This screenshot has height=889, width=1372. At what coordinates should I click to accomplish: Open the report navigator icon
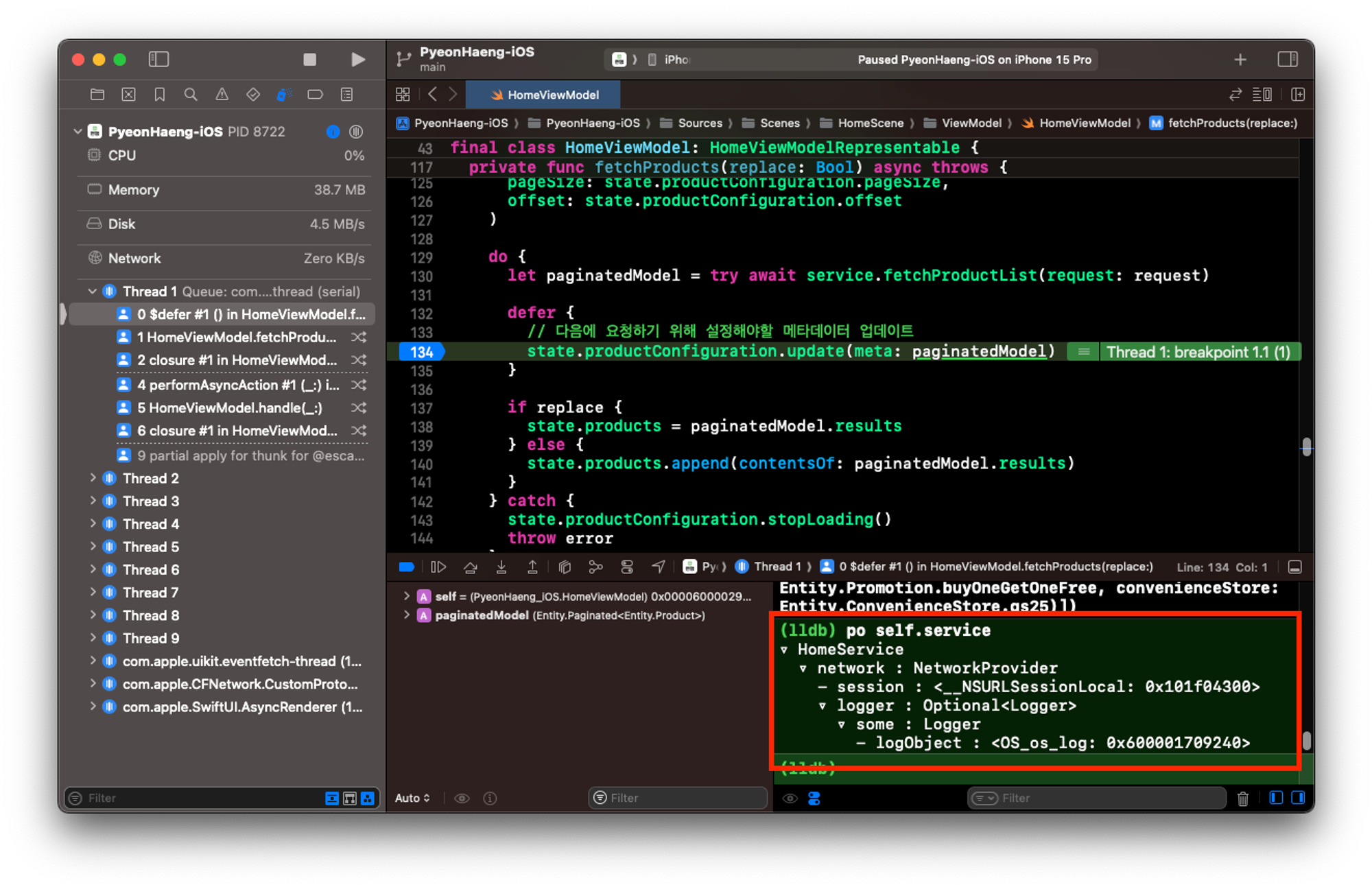(x=346, y=95)
